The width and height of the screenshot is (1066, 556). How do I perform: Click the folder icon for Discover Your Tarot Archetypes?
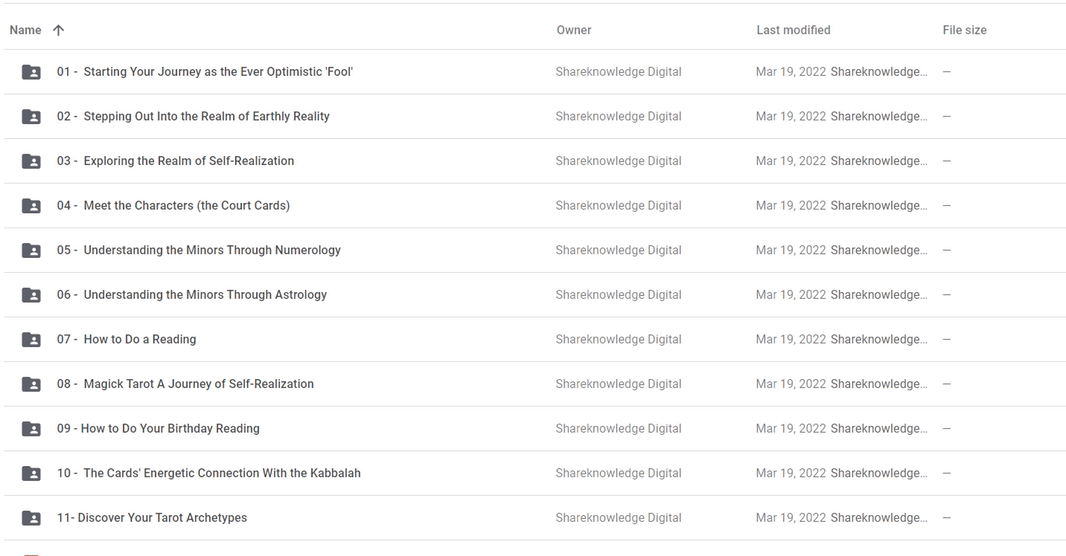coord(31,518)
